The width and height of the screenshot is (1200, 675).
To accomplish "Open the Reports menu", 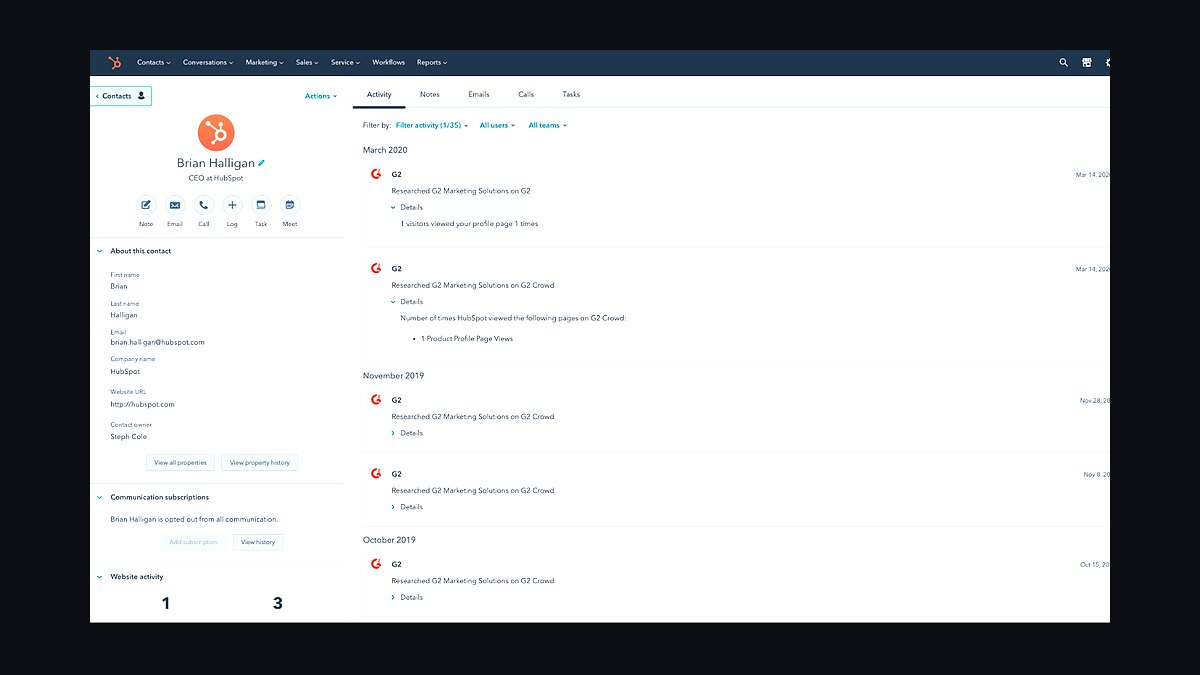I will tap(432, 62).
